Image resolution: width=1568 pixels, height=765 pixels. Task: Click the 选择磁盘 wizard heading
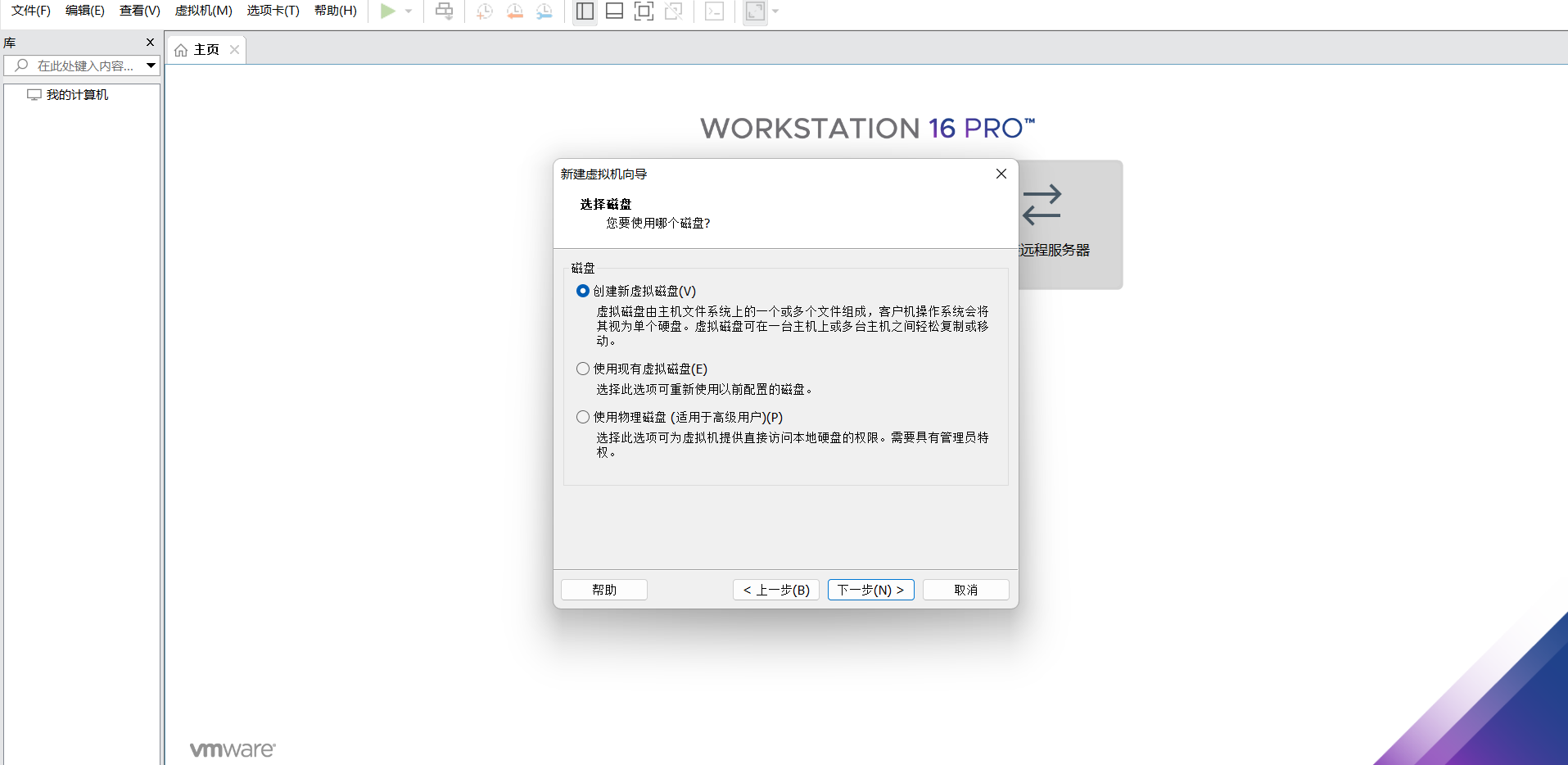coord(606,204)
